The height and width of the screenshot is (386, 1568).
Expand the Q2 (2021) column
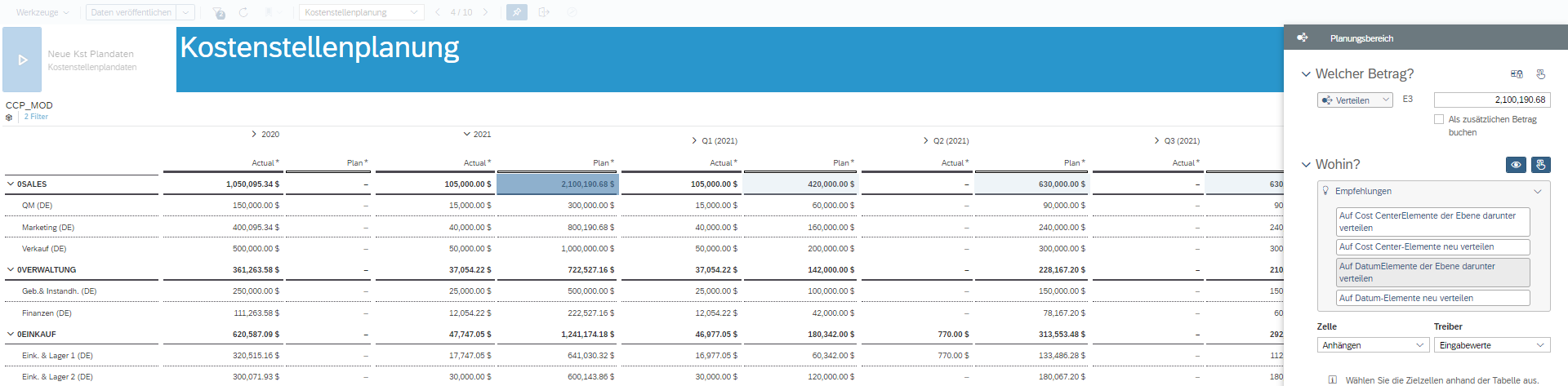926,141
